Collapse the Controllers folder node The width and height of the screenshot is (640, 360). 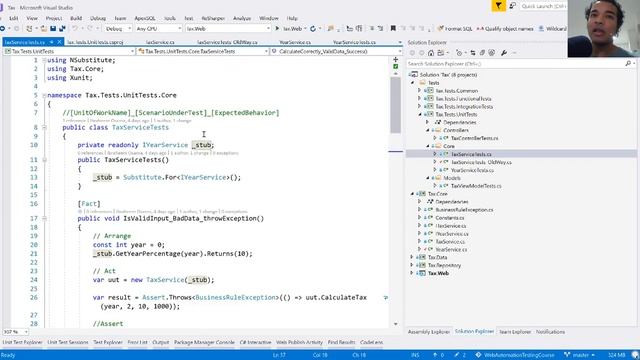428,130
